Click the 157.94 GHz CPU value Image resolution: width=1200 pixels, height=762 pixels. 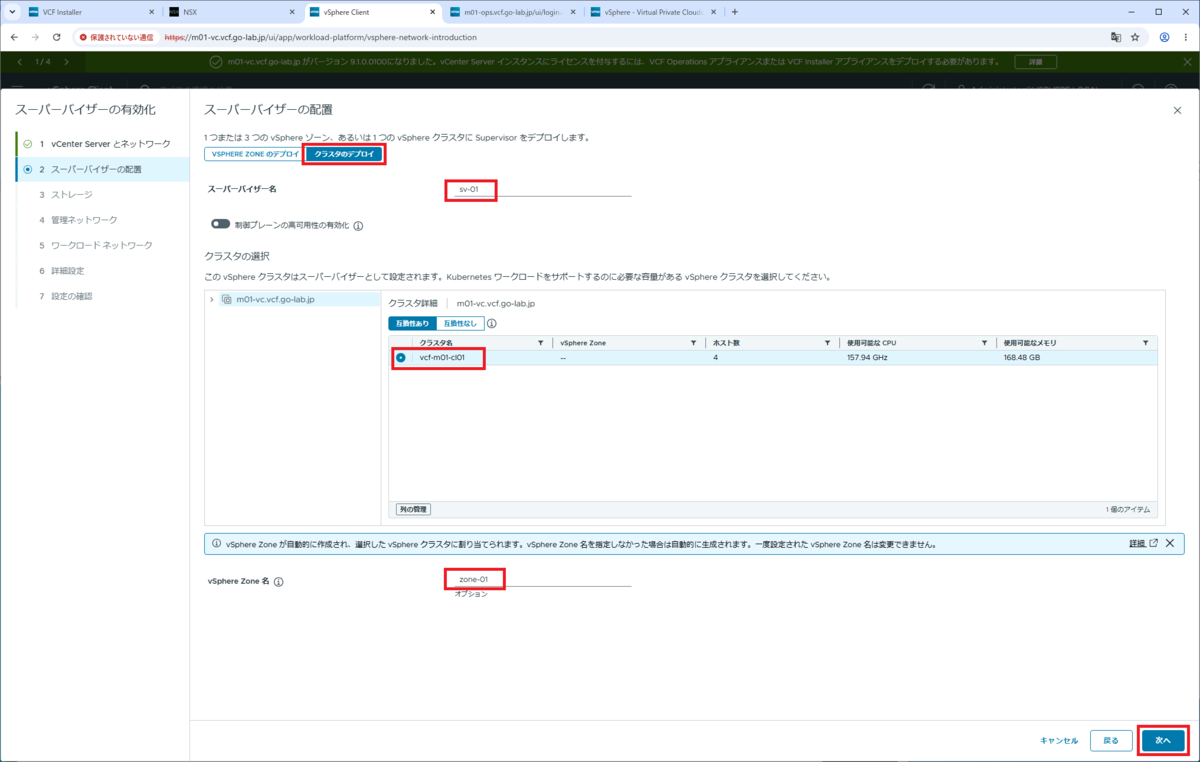868,357
